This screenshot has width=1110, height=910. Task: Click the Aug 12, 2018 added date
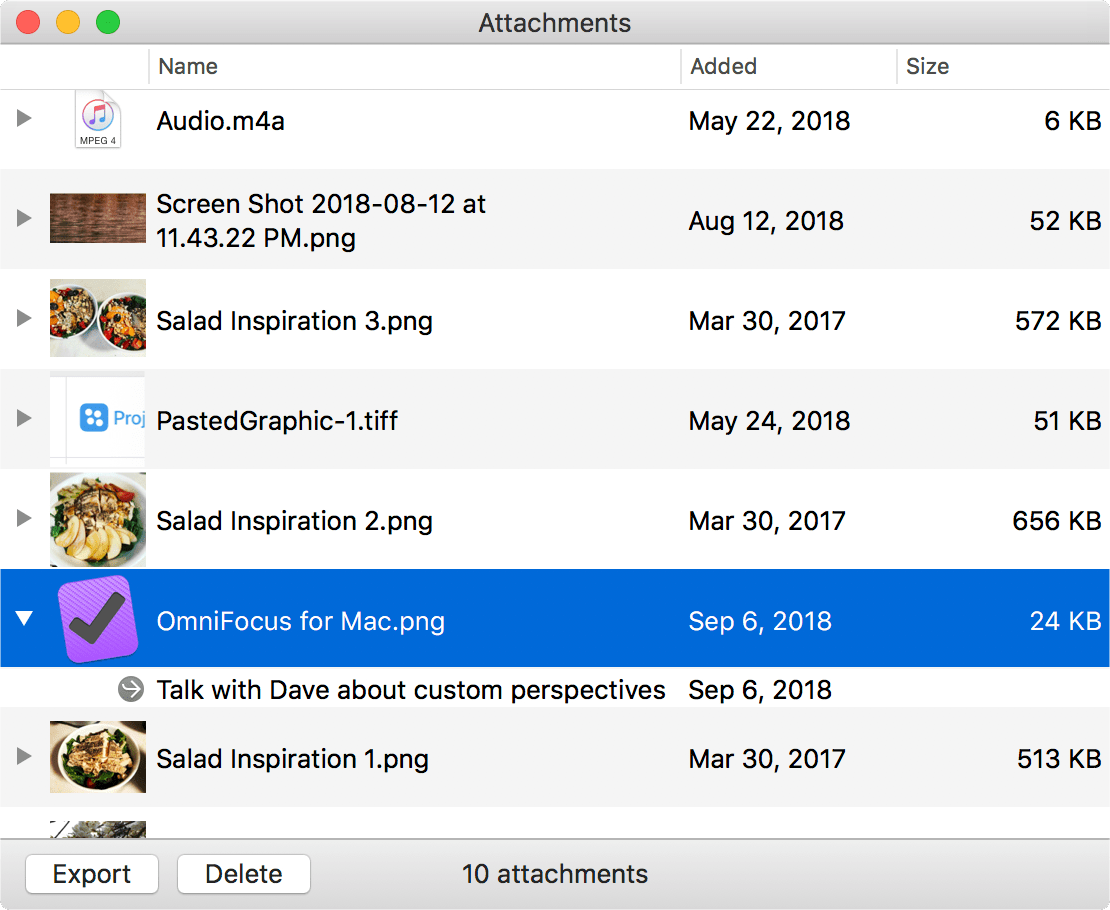766,221
